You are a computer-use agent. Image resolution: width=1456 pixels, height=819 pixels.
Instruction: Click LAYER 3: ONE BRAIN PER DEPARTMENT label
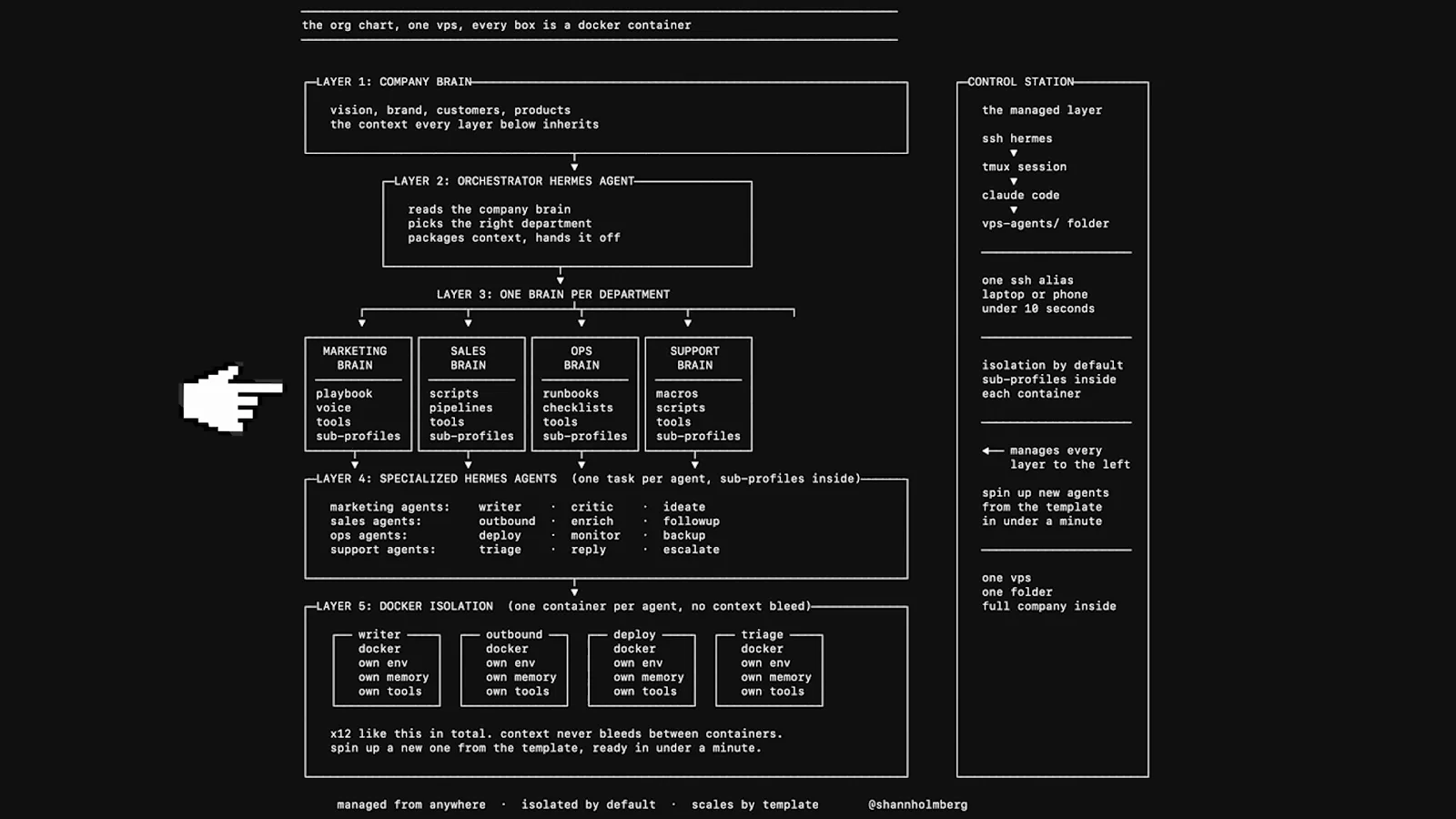(552, 294)
